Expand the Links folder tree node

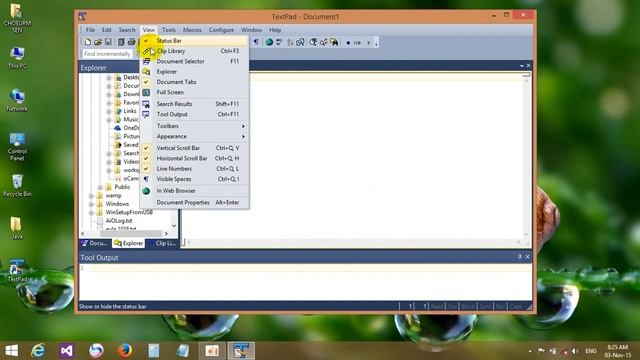pyautogui.click(x=109, y=111)
